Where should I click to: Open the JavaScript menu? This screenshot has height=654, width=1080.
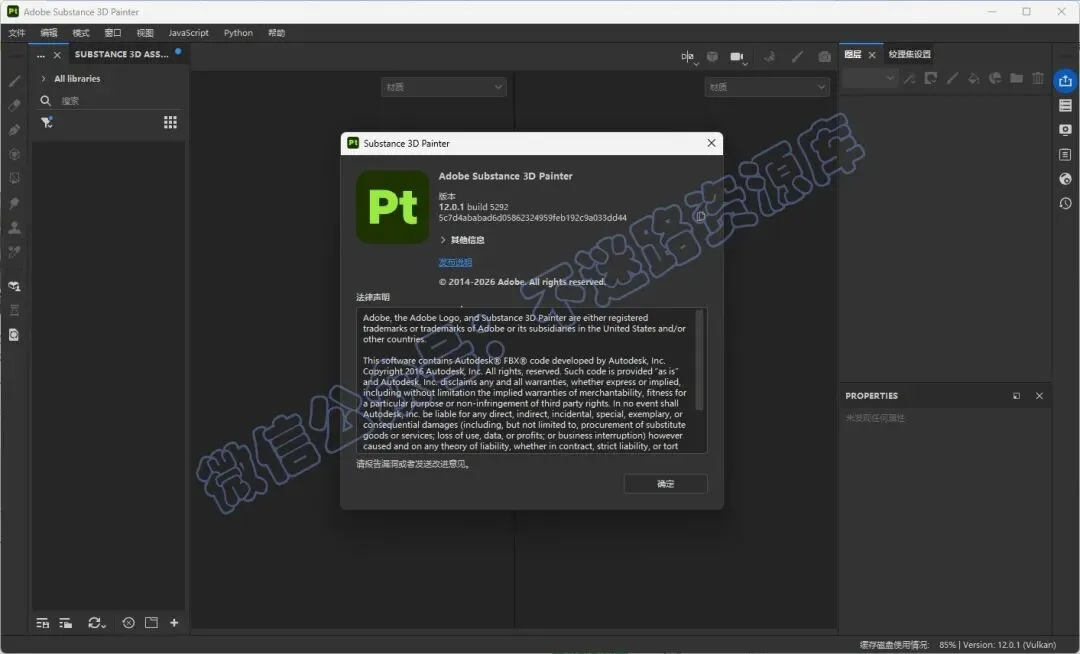coord(188,33)
